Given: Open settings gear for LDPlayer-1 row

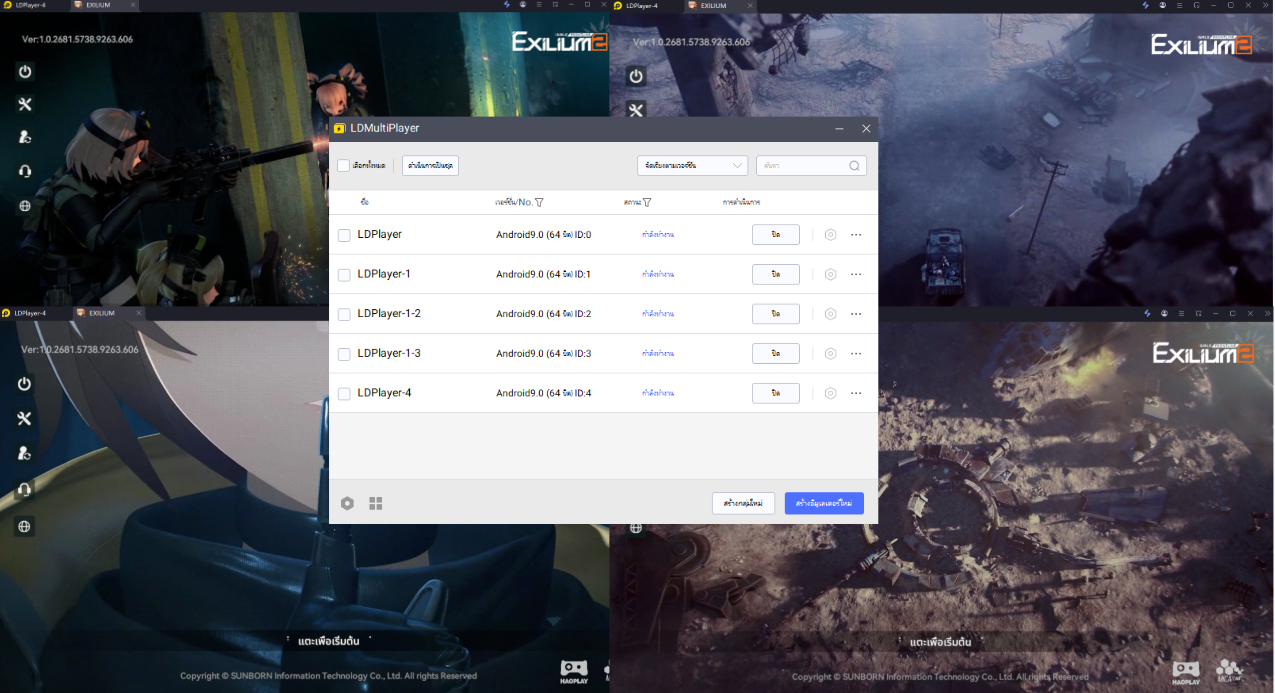Looking at the screenshot, I should [830, 274].
